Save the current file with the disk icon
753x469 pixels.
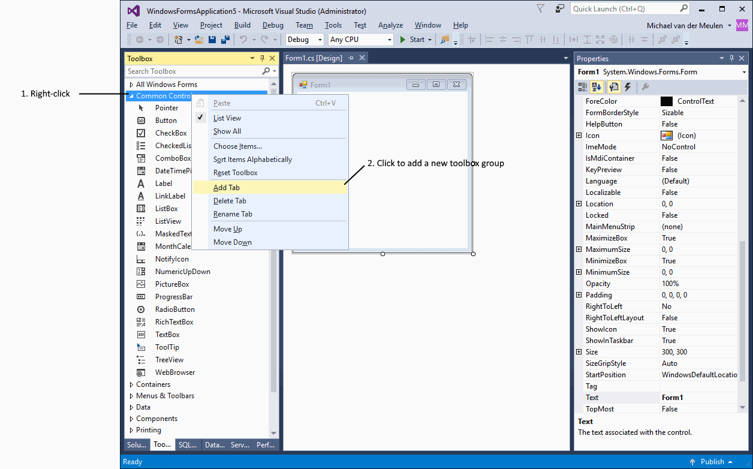(x=212, y=40)
